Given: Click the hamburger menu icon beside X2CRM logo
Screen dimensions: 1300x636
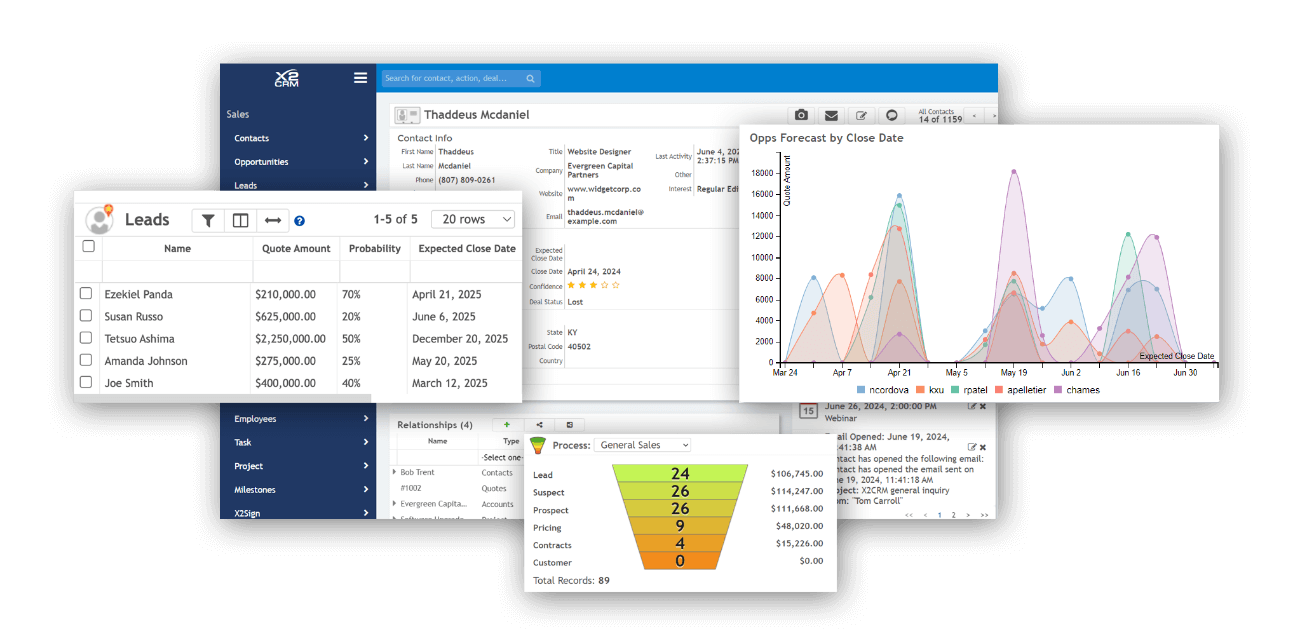Looking at the screenshot, I should 360,78.
